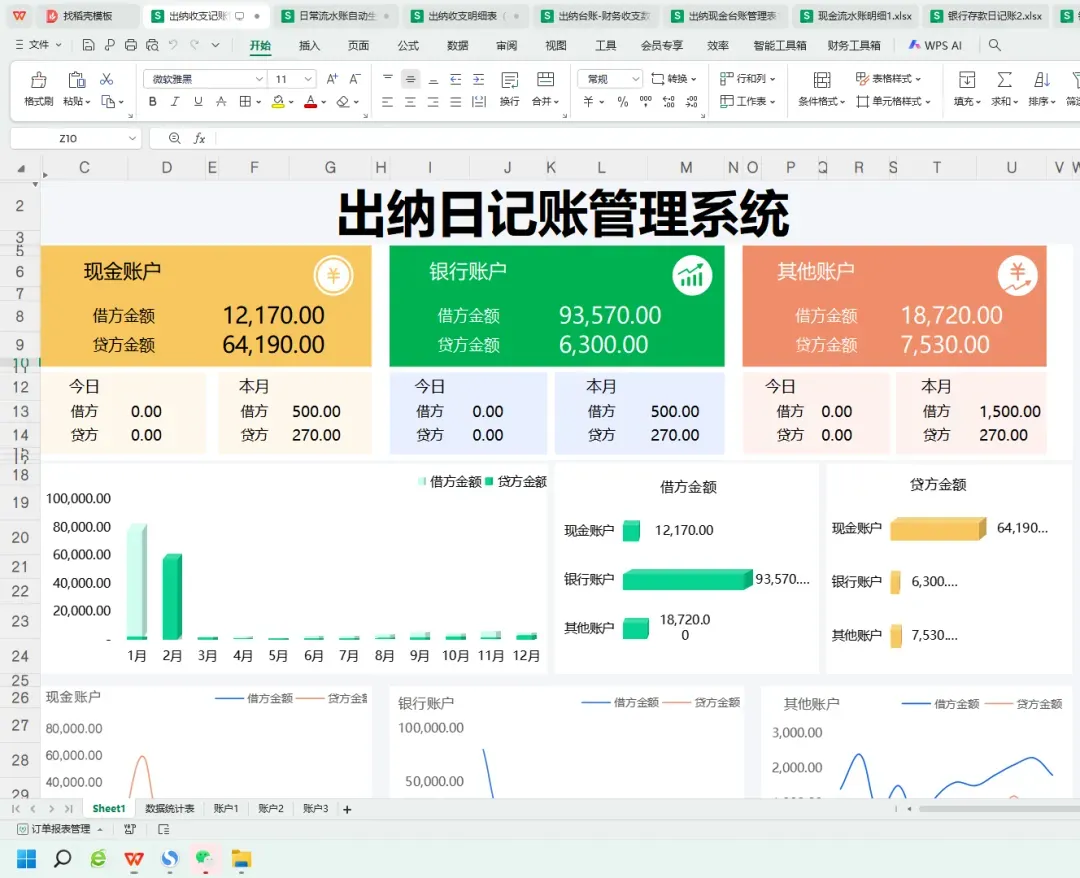Click the search magnifier icon in ribbon
The width and height of the screenshot is (1080, 878).
pos(995,45)
